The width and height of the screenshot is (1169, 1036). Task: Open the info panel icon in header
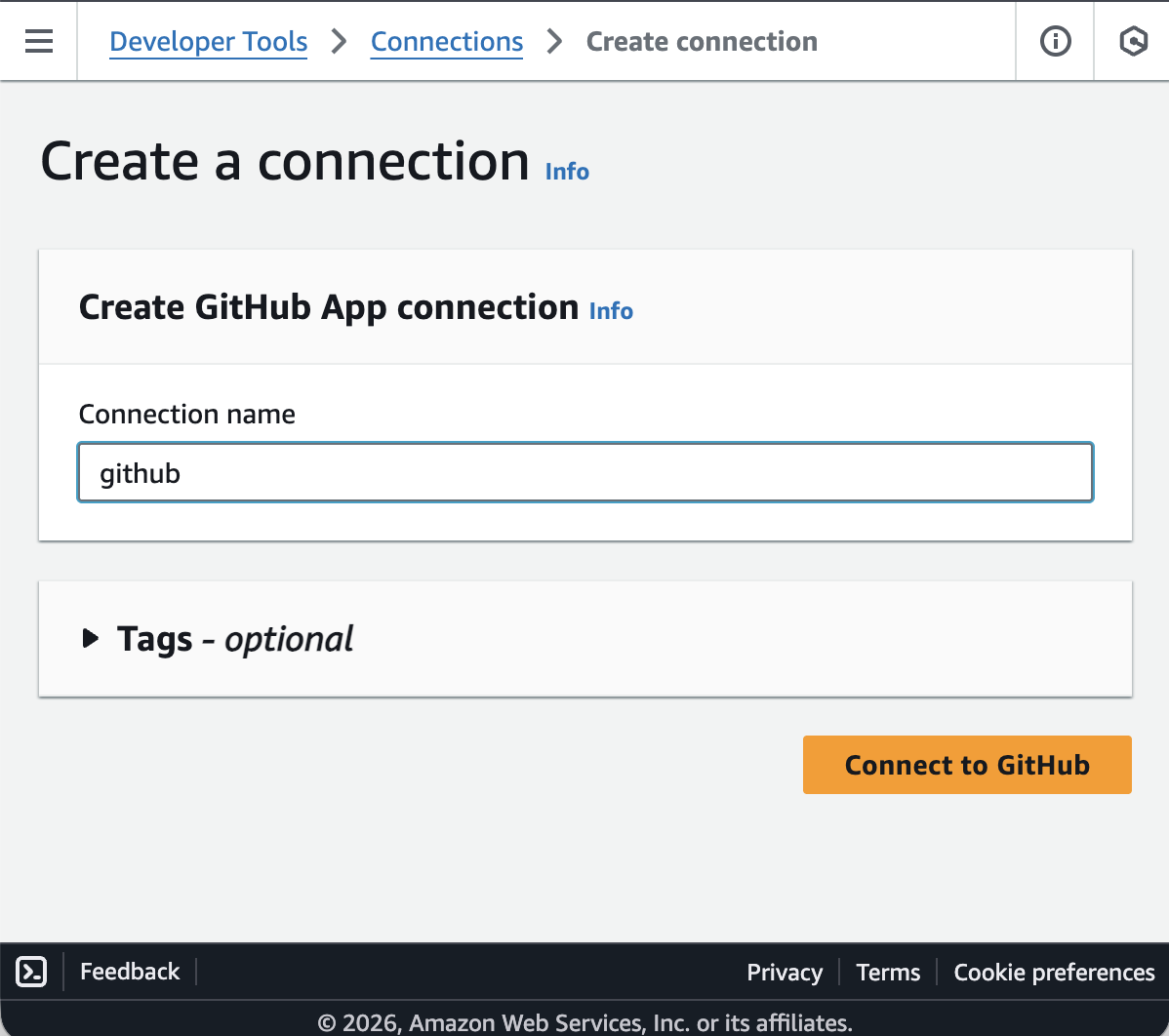[x=1055, y=41]
